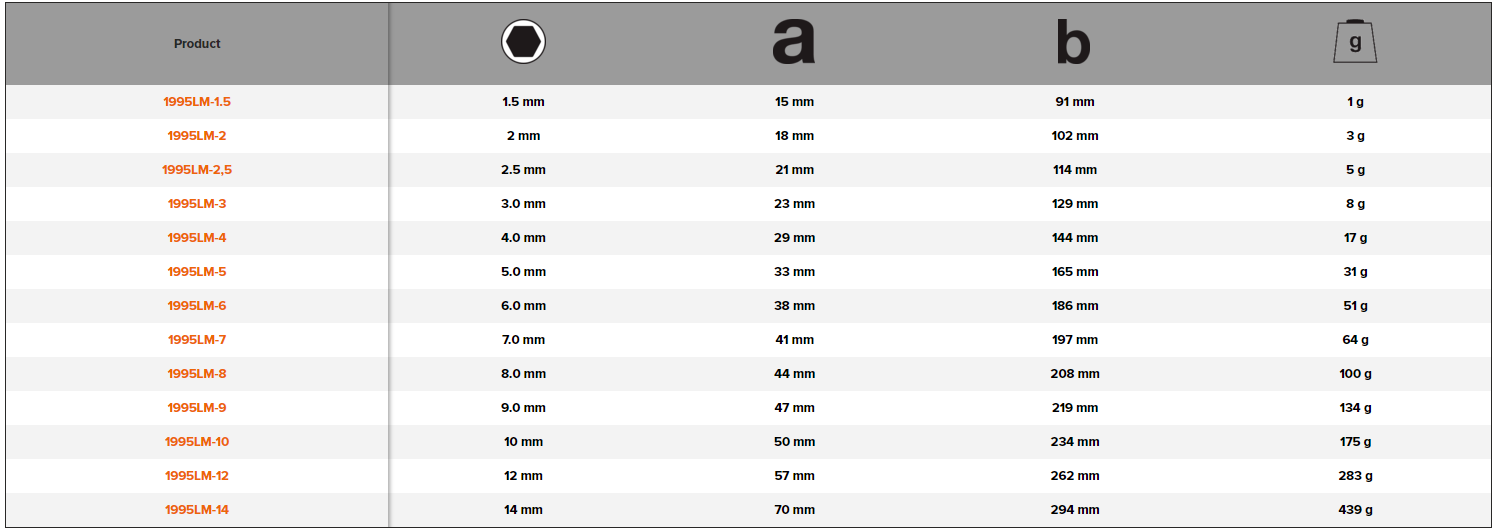Select product 1995LM-7
This screenshot has width=1496, height=530.
click(x=197, y=340)
